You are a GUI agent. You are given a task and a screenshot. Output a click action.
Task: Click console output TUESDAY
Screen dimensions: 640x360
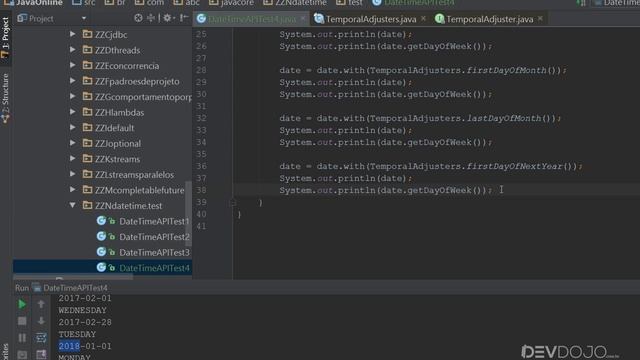[77, 334]
